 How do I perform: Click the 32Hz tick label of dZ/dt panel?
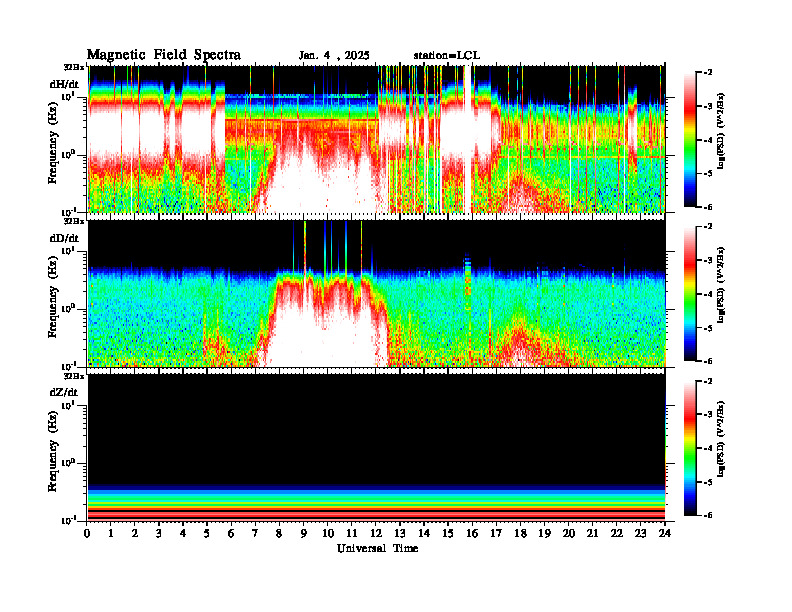click(x=74, y=375)
